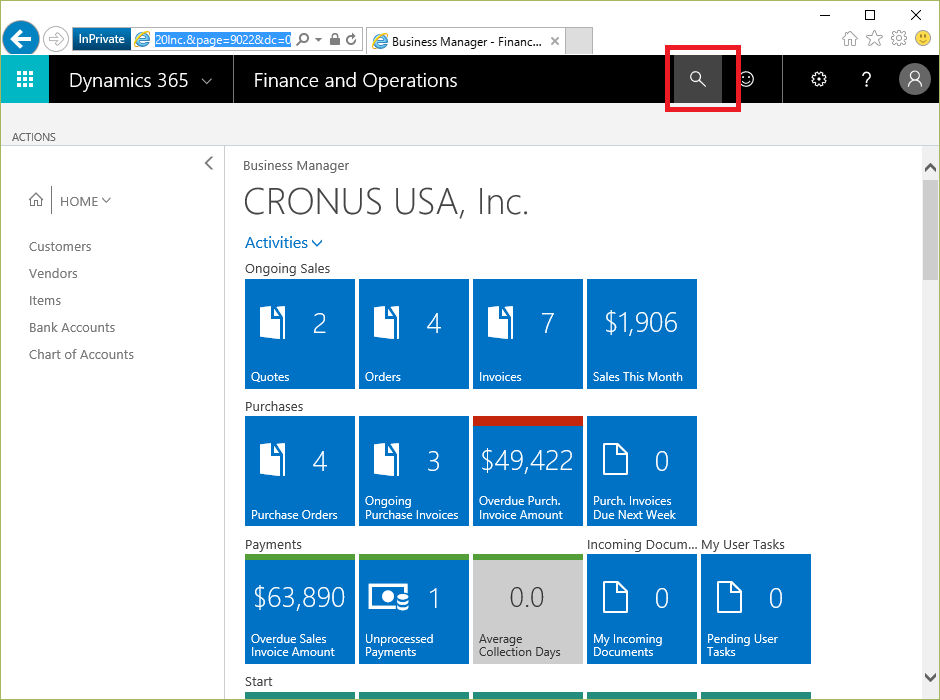This screenshot has width=940, height=700.
Task: Refresh the page with the reload icon
Action: [351, 40]
